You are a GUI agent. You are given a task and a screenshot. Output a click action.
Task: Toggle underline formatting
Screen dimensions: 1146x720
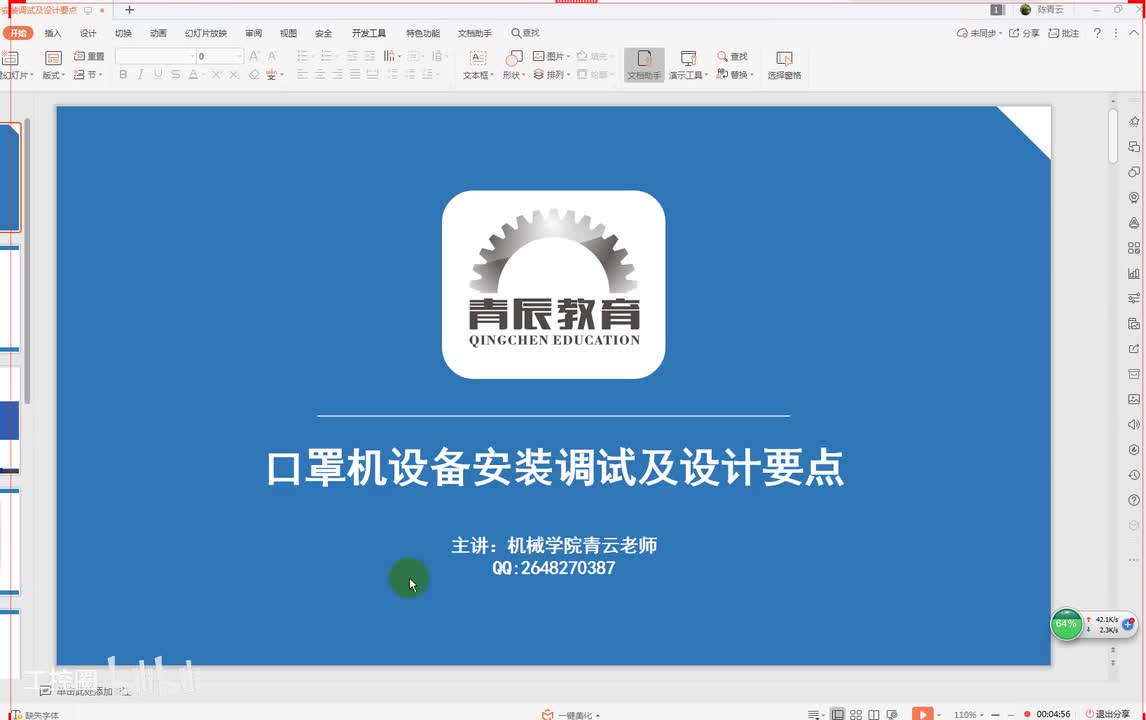(x=158, y=75)
